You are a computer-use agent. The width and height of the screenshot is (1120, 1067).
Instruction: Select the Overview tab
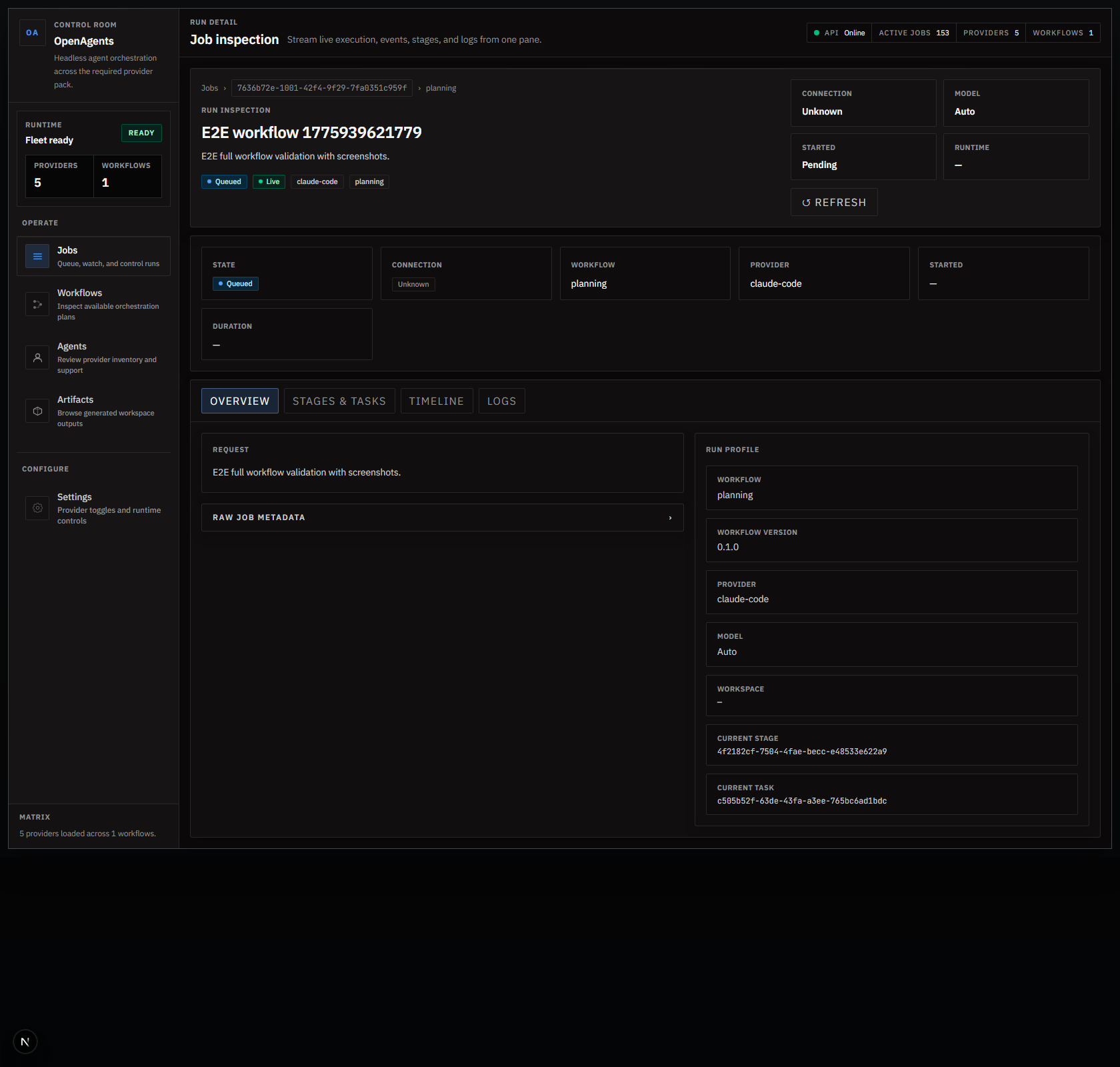(x=240, y=401)
